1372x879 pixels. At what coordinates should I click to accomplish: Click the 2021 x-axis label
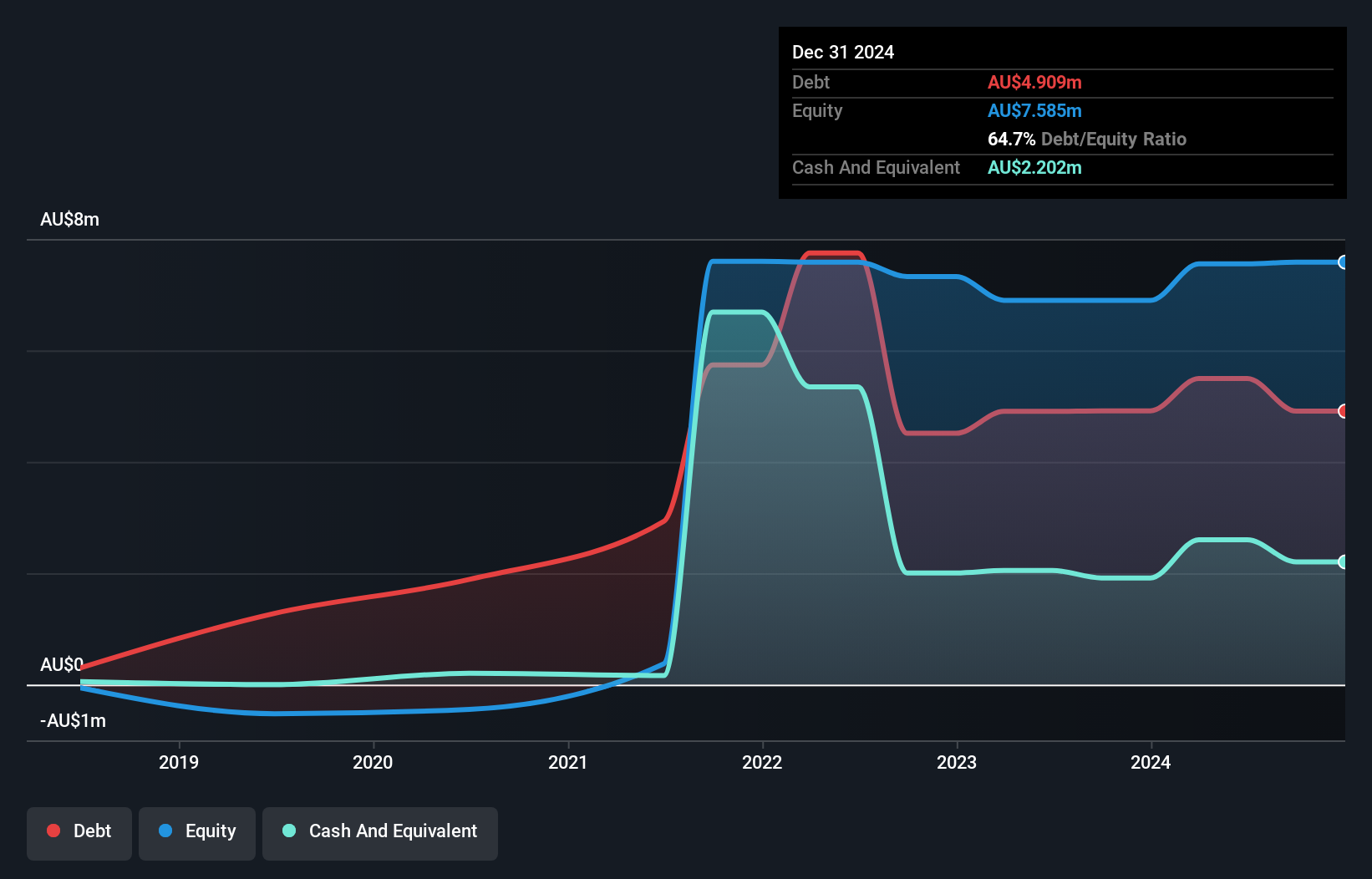(x=567, y=762)
